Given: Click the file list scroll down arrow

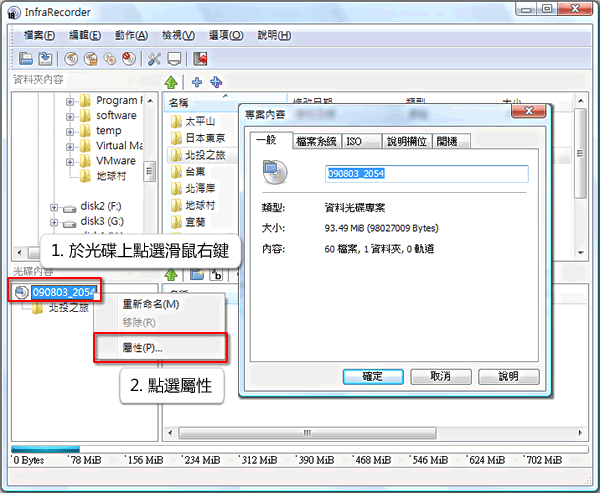Looking at the screenshot, I should pos(580,253).
